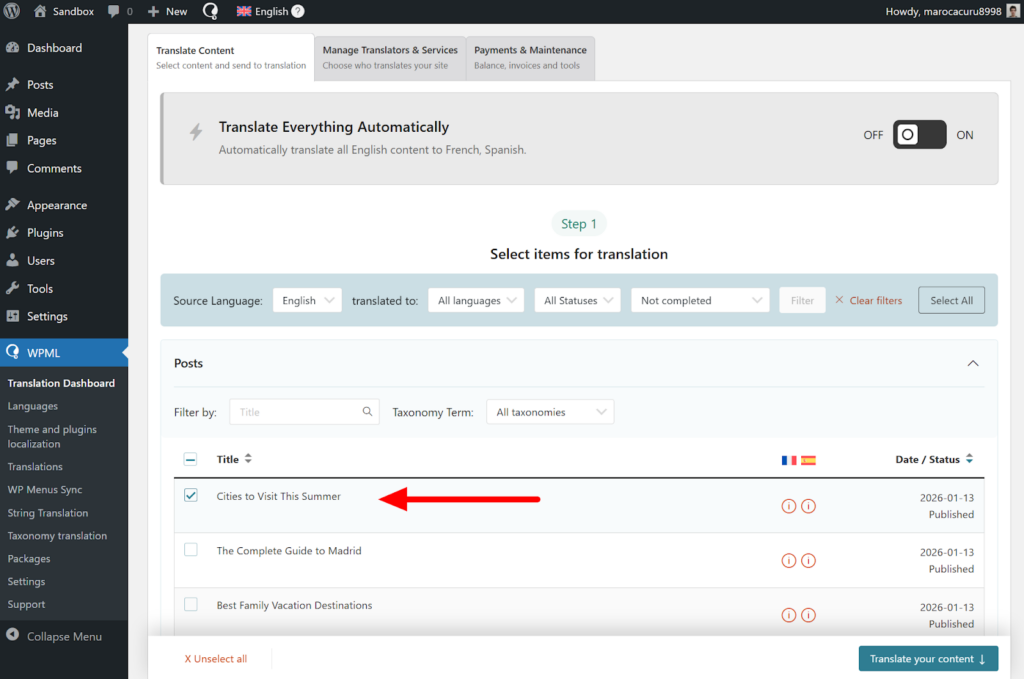This screenshot has width=1024, height=679.
Task: Toggle the select-all header checkbox
Action: point(190,460)
